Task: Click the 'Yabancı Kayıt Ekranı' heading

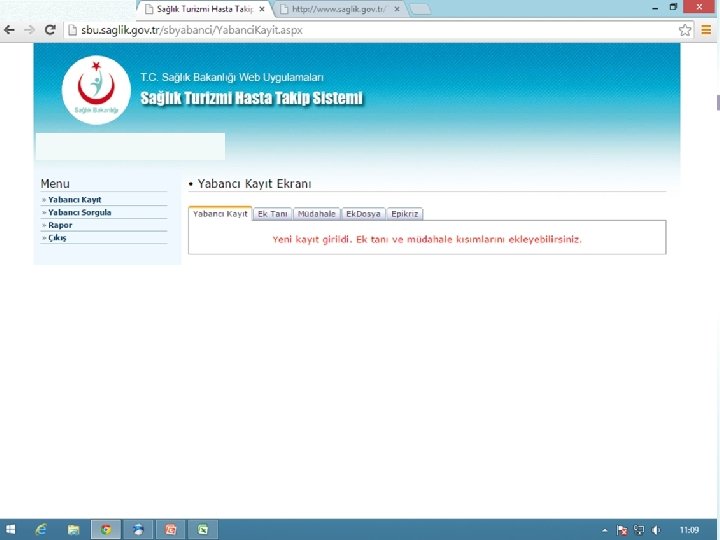Action: pos(254,184)
